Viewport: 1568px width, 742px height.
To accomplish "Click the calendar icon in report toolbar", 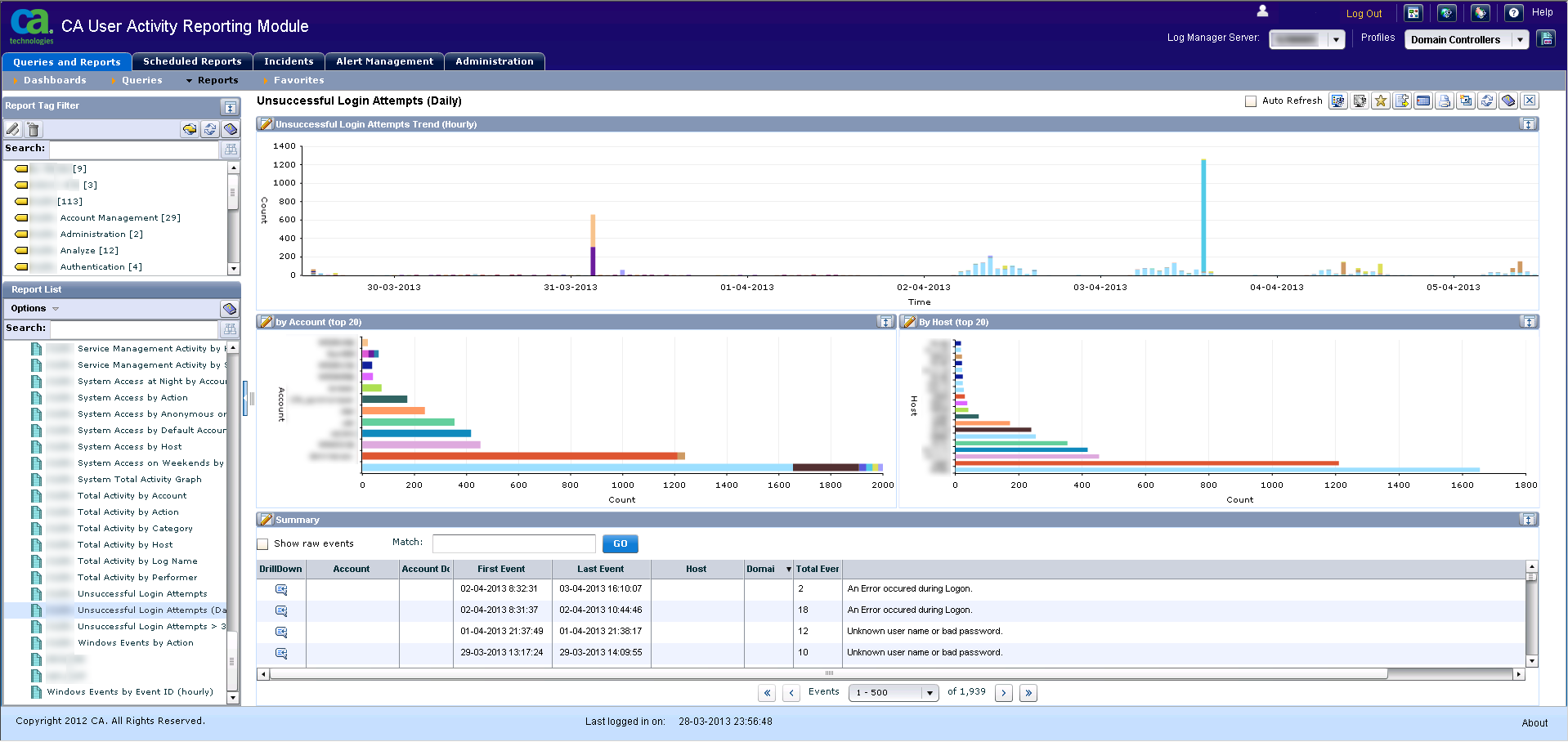I will pos(1423,101).
